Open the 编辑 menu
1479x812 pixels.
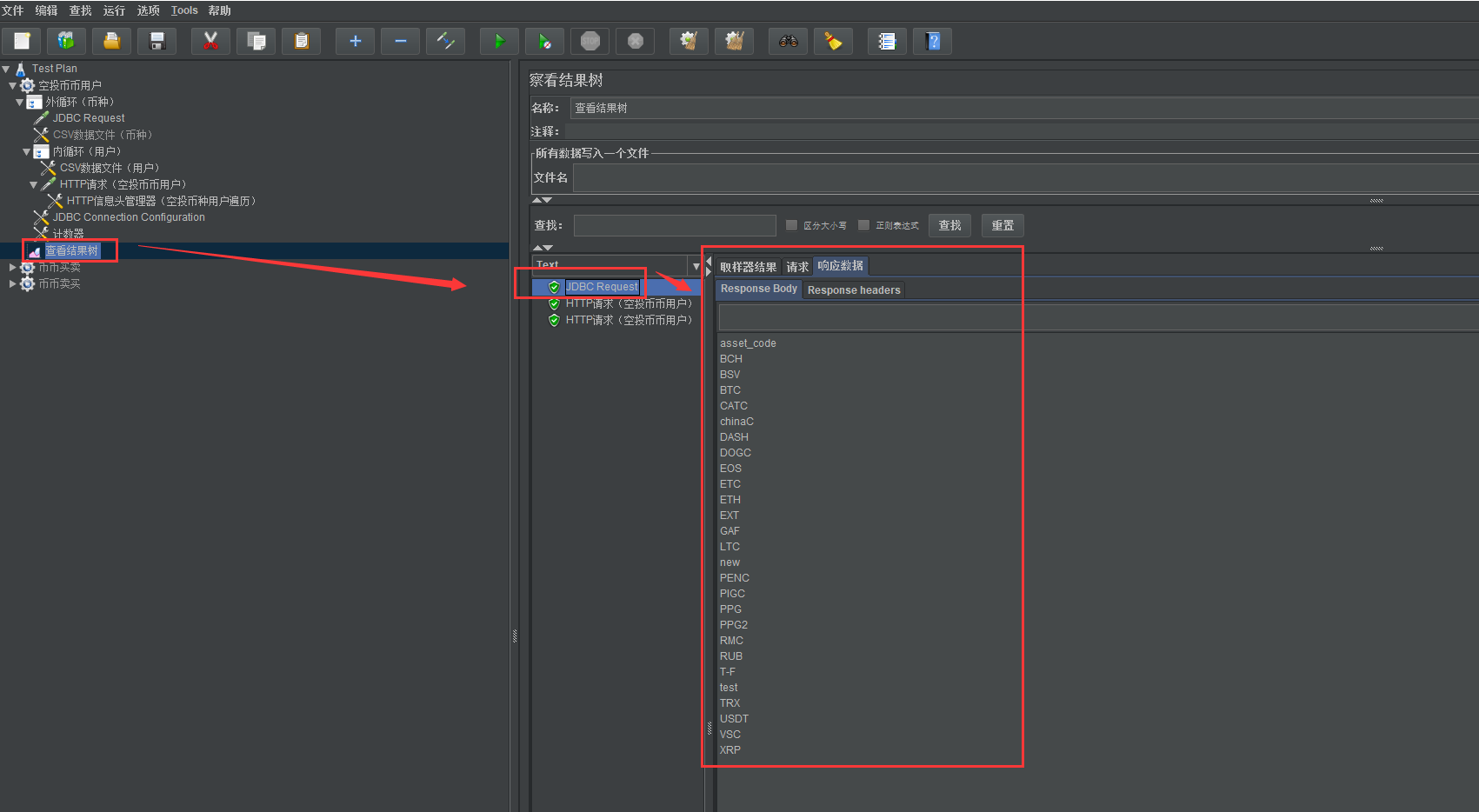tap(46, 10)
